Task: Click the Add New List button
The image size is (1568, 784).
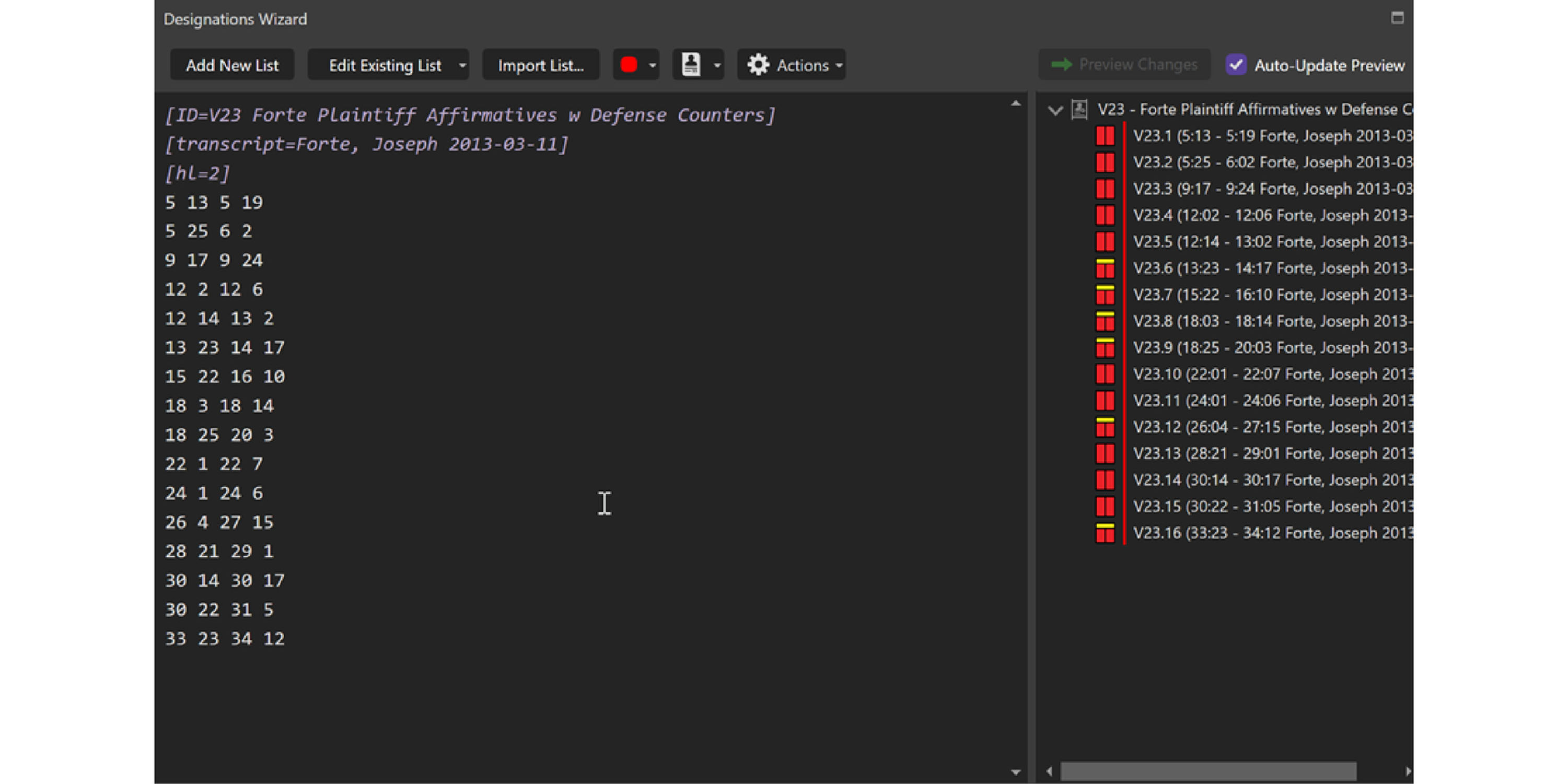Action: coord(232,65)
